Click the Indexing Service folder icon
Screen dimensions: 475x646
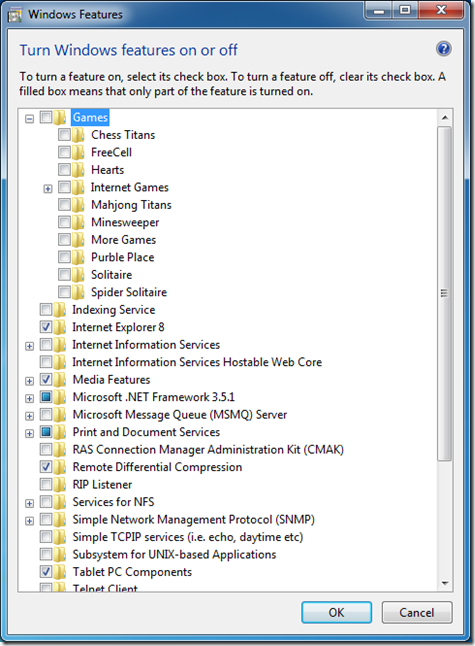click(60, 310)
